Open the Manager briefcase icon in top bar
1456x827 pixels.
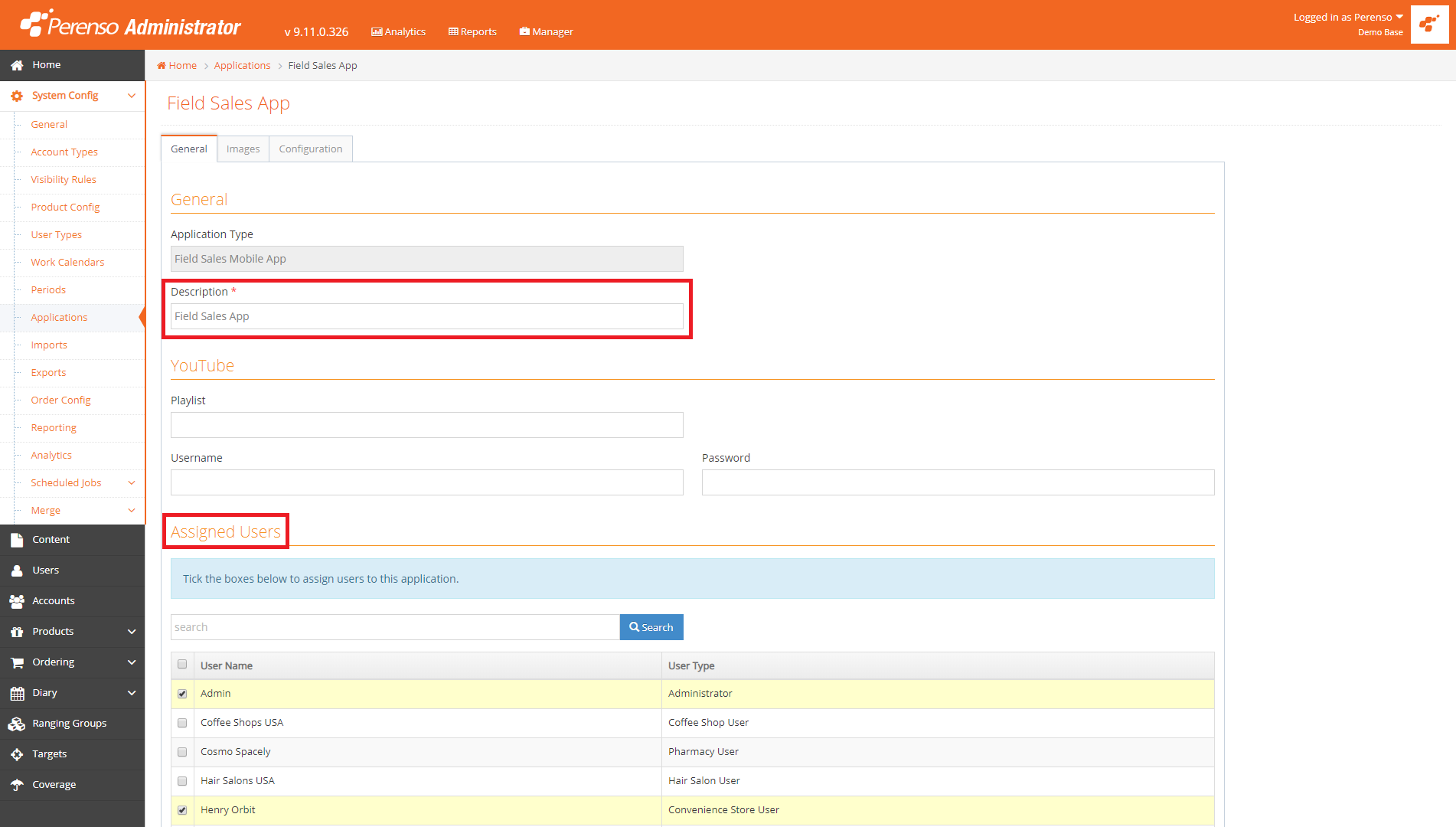(524, 31)
